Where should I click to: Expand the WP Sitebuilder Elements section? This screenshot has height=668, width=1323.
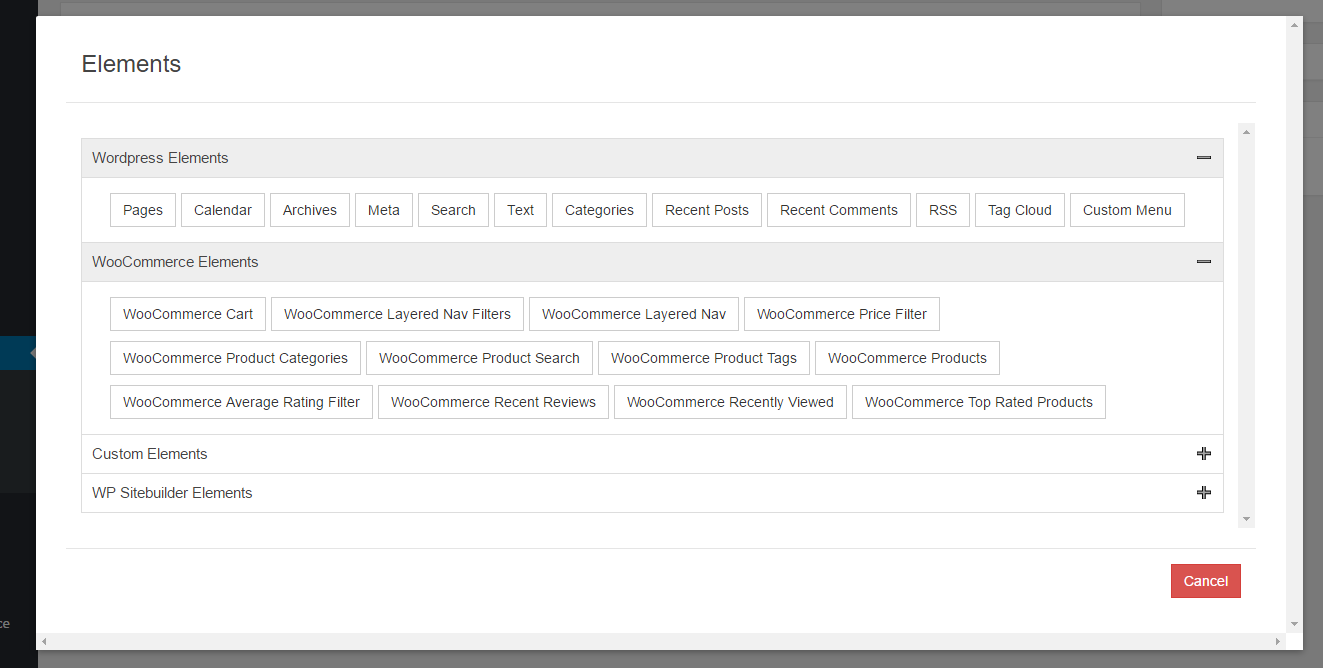click(x=1203, y=492)
